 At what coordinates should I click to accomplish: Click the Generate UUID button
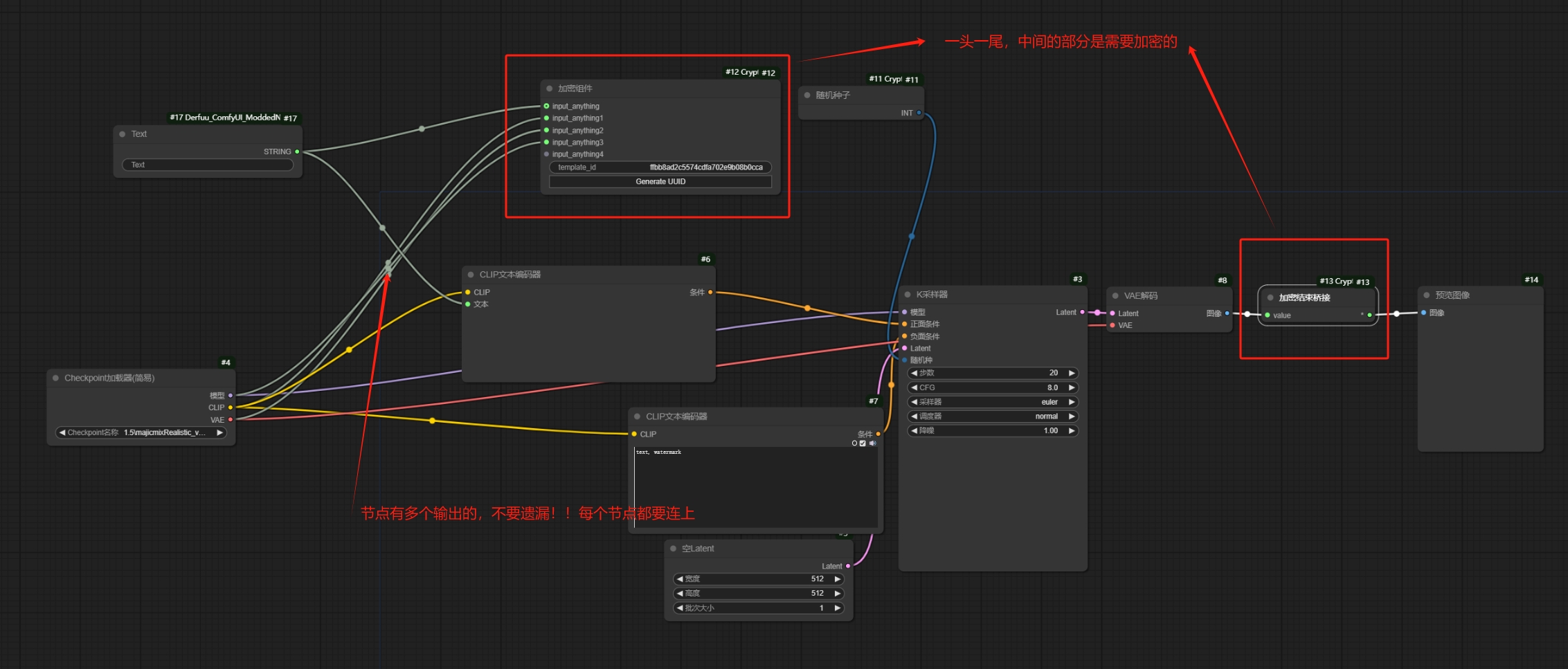660,182
